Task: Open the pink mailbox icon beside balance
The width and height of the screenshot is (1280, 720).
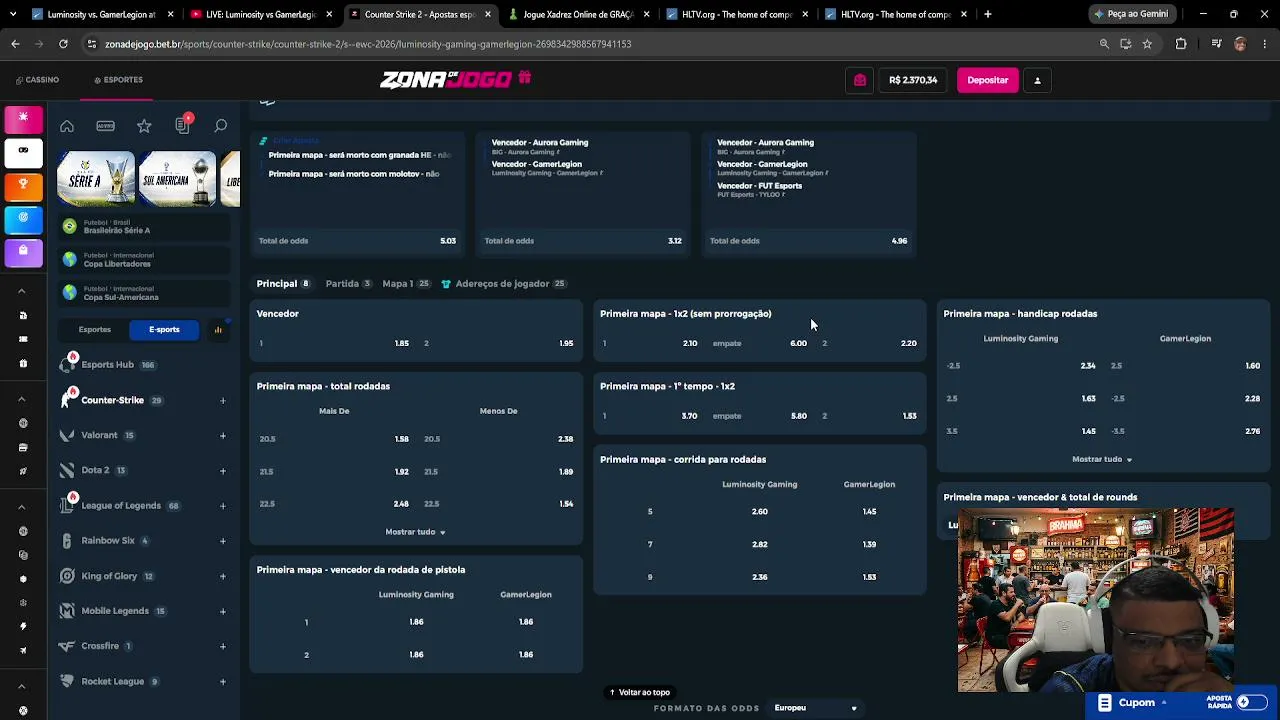Action: point(860,80)
